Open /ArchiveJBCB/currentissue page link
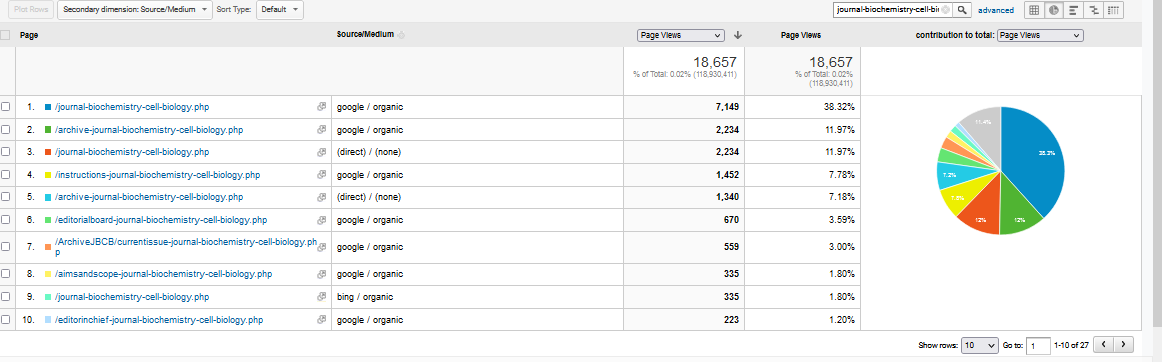 (x=185, y=247)
